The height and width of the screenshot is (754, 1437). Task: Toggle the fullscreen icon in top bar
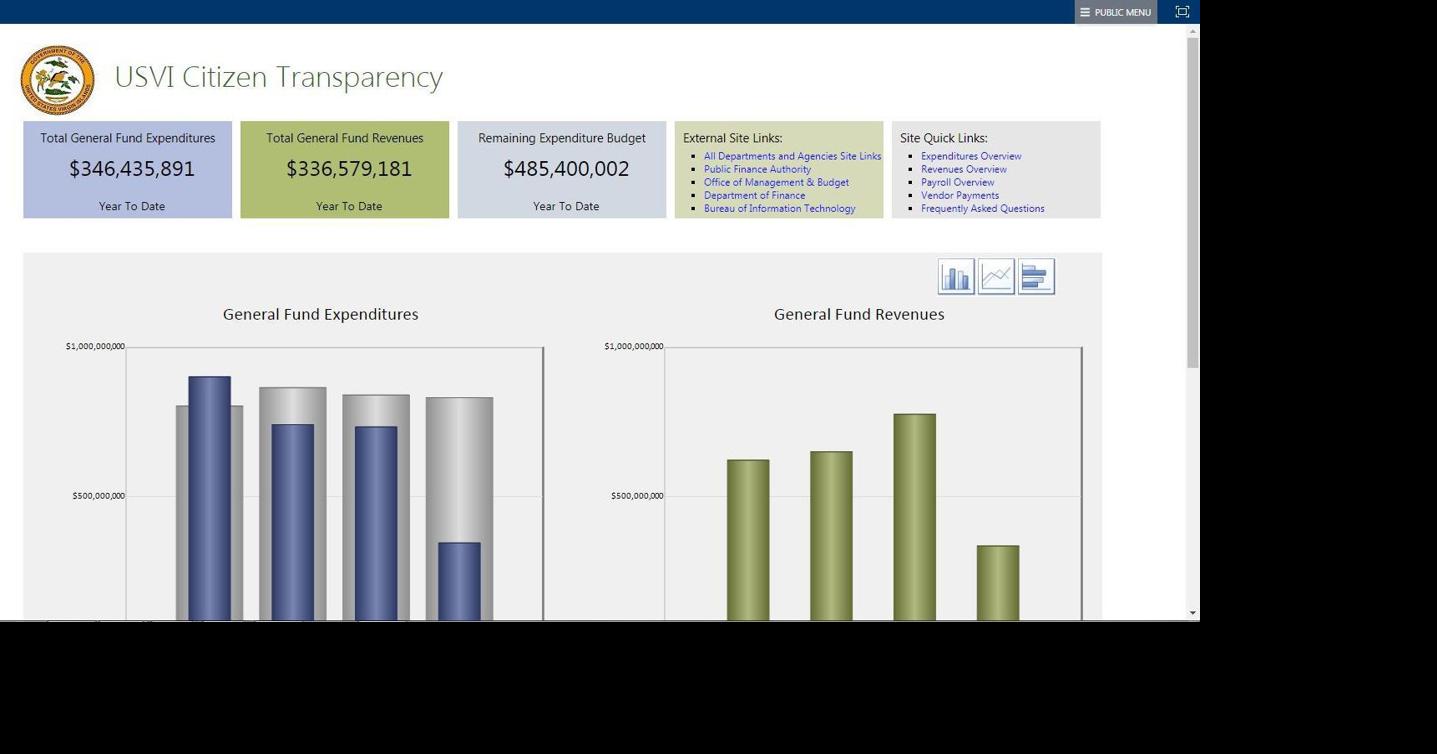click(x=1182, y=12)
